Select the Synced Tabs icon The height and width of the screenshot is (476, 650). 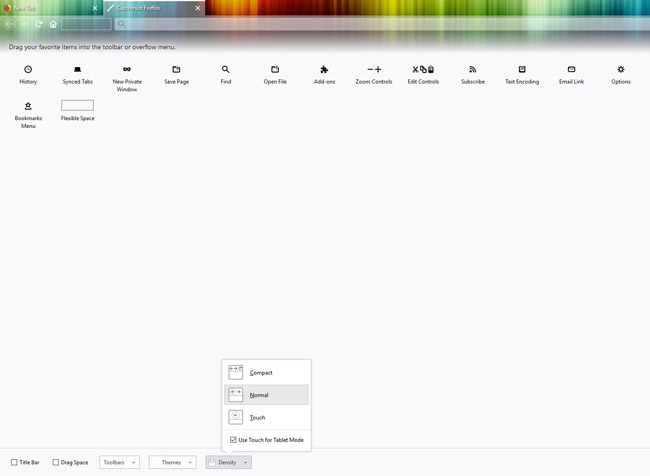77,70
